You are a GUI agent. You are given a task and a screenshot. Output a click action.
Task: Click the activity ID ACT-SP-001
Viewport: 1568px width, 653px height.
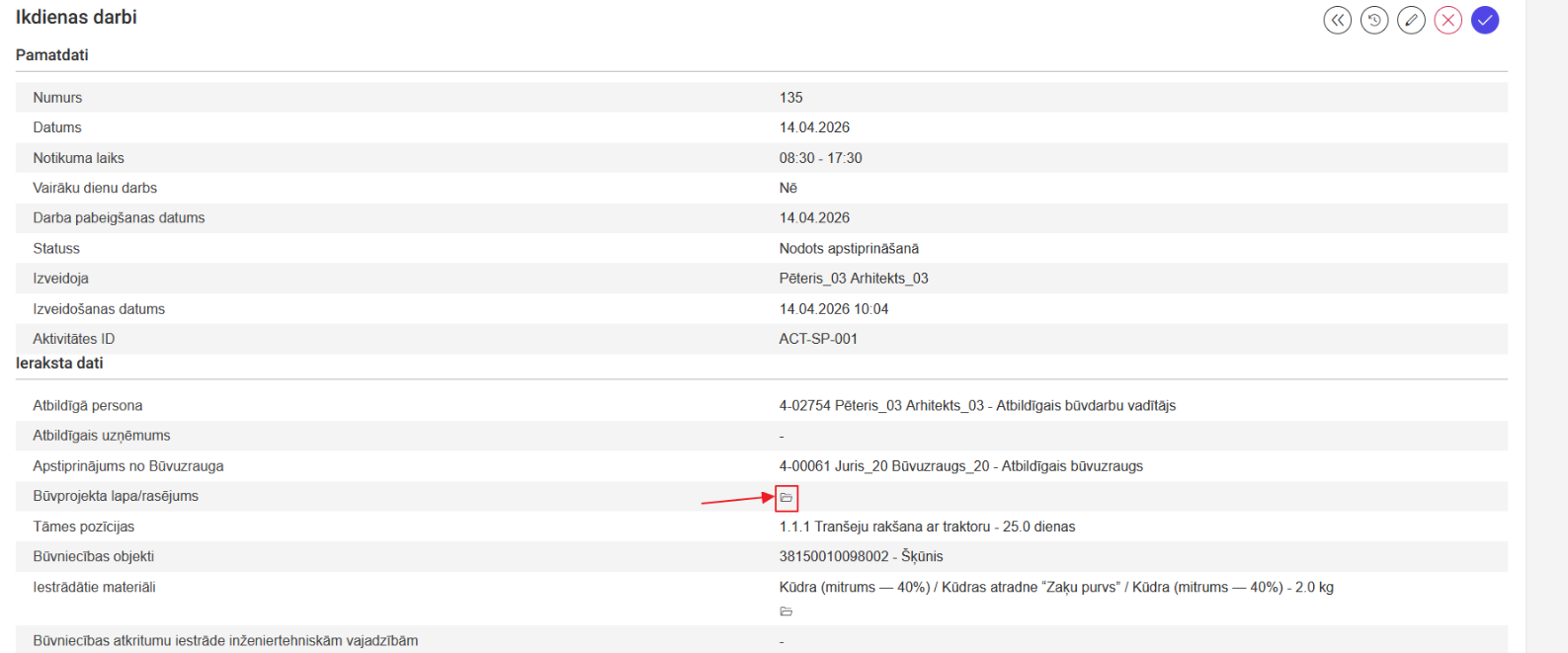[x=818, y=339]
